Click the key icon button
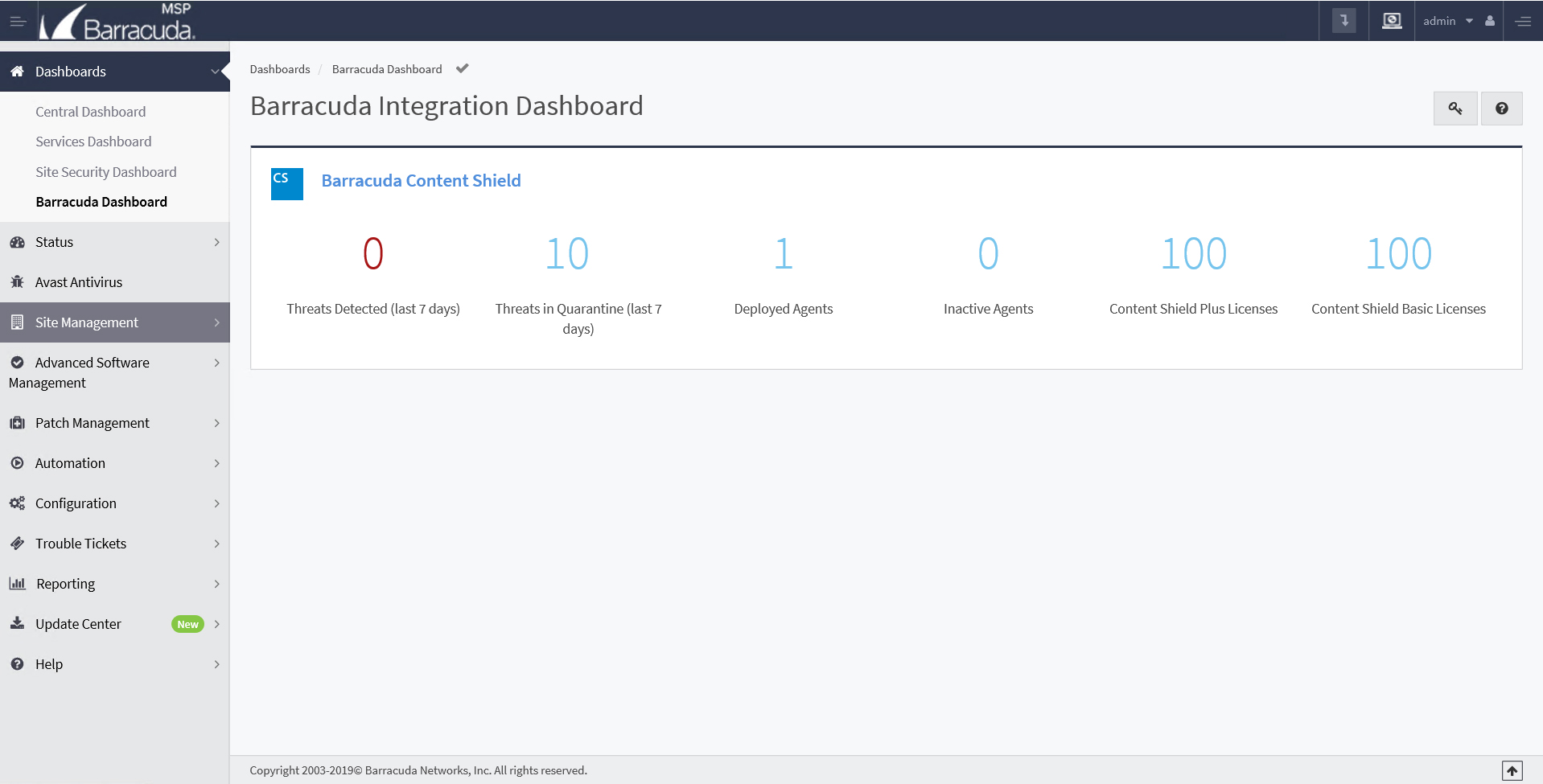 tap(1455, 109)
